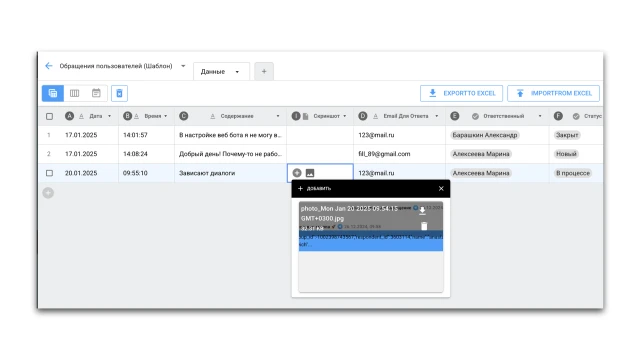This screenshot has height=360, width=640.
Task: Add new row with circular plus
Action: (48, 193)
